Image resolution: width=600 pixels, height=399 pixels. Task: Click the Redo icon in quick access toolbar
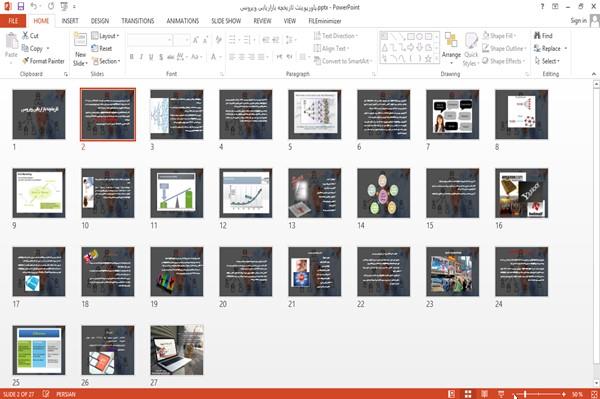51,7
